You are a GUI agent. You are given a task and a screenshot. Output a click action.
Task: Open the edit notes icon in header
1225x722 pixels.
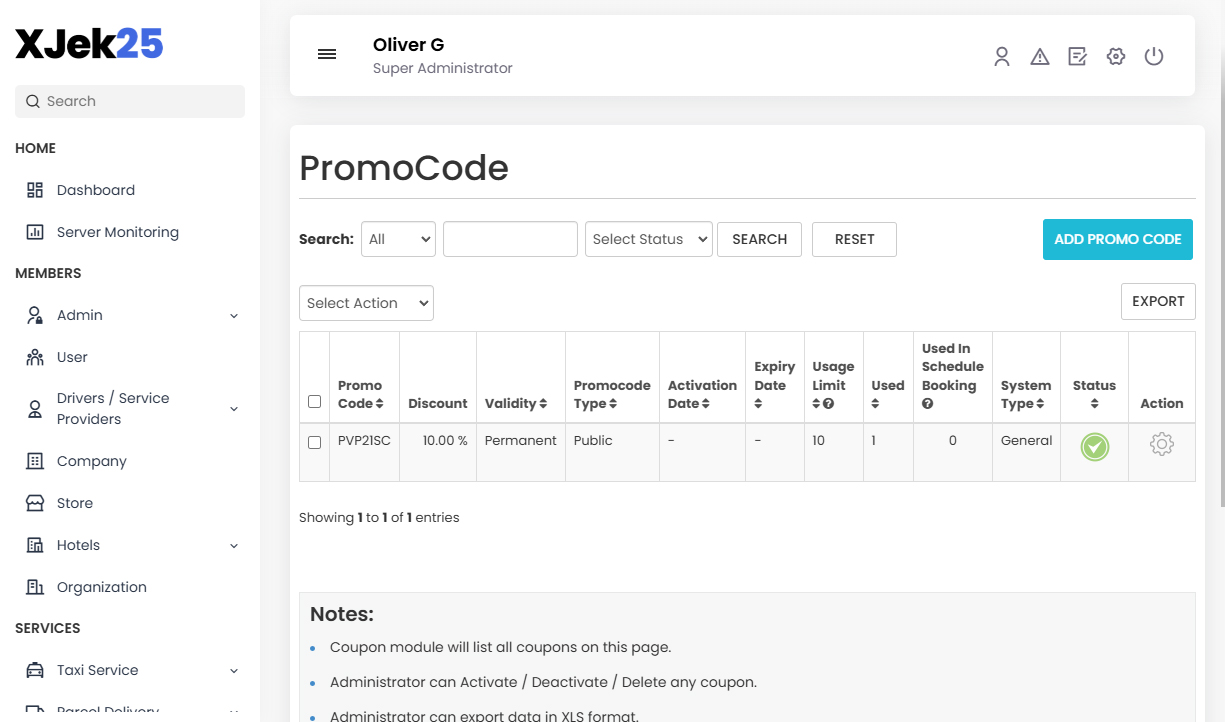[x=1077, y=56]
